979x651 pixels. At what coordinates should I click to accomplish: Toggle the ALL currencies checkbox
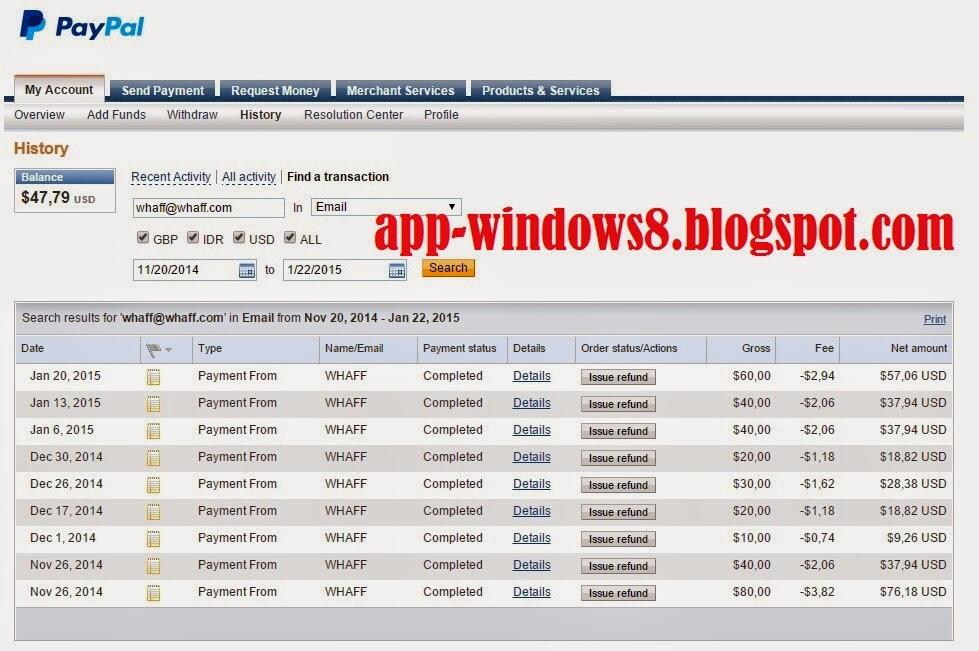290,238
